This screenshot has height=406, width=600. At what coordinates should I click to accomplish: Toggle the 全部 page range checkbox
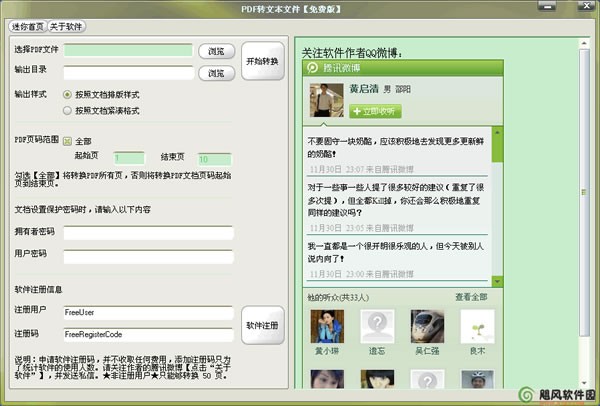click(x=67, y=141)
